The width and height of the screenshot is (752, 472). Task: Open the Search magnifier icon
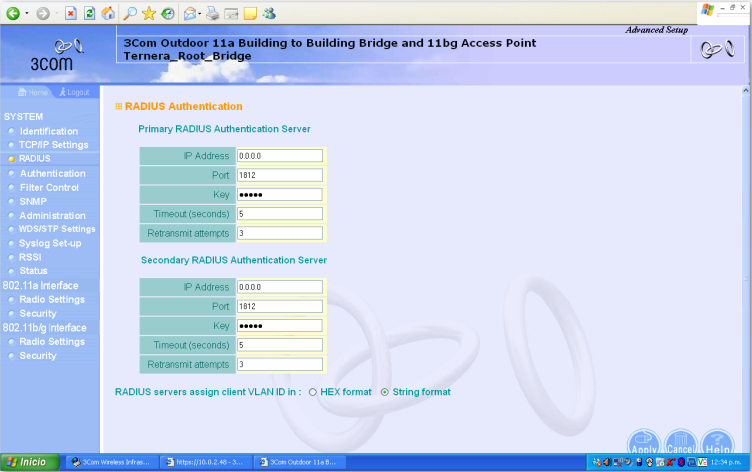click(x=130, y=13)
